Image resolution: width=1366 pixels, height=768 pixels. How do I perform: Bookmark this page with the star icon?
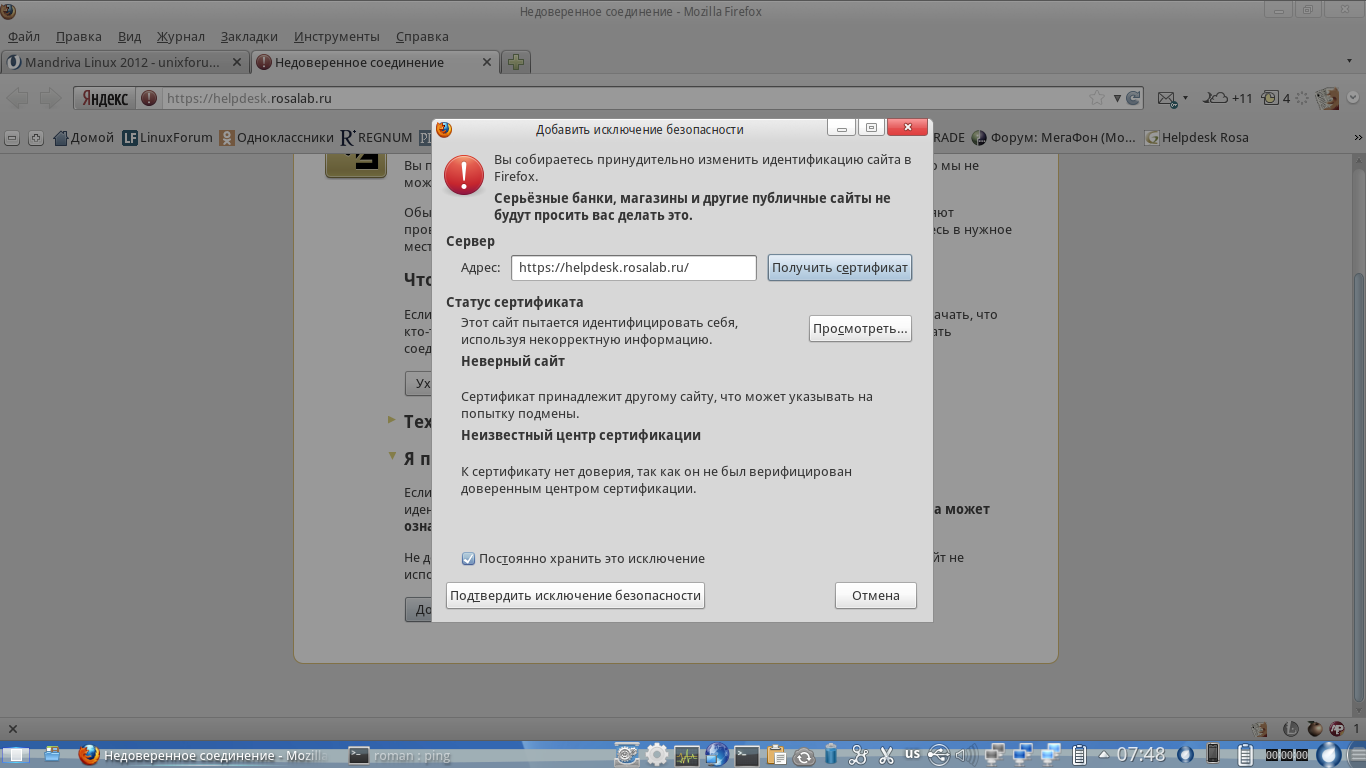click(x=1097, y=98)
